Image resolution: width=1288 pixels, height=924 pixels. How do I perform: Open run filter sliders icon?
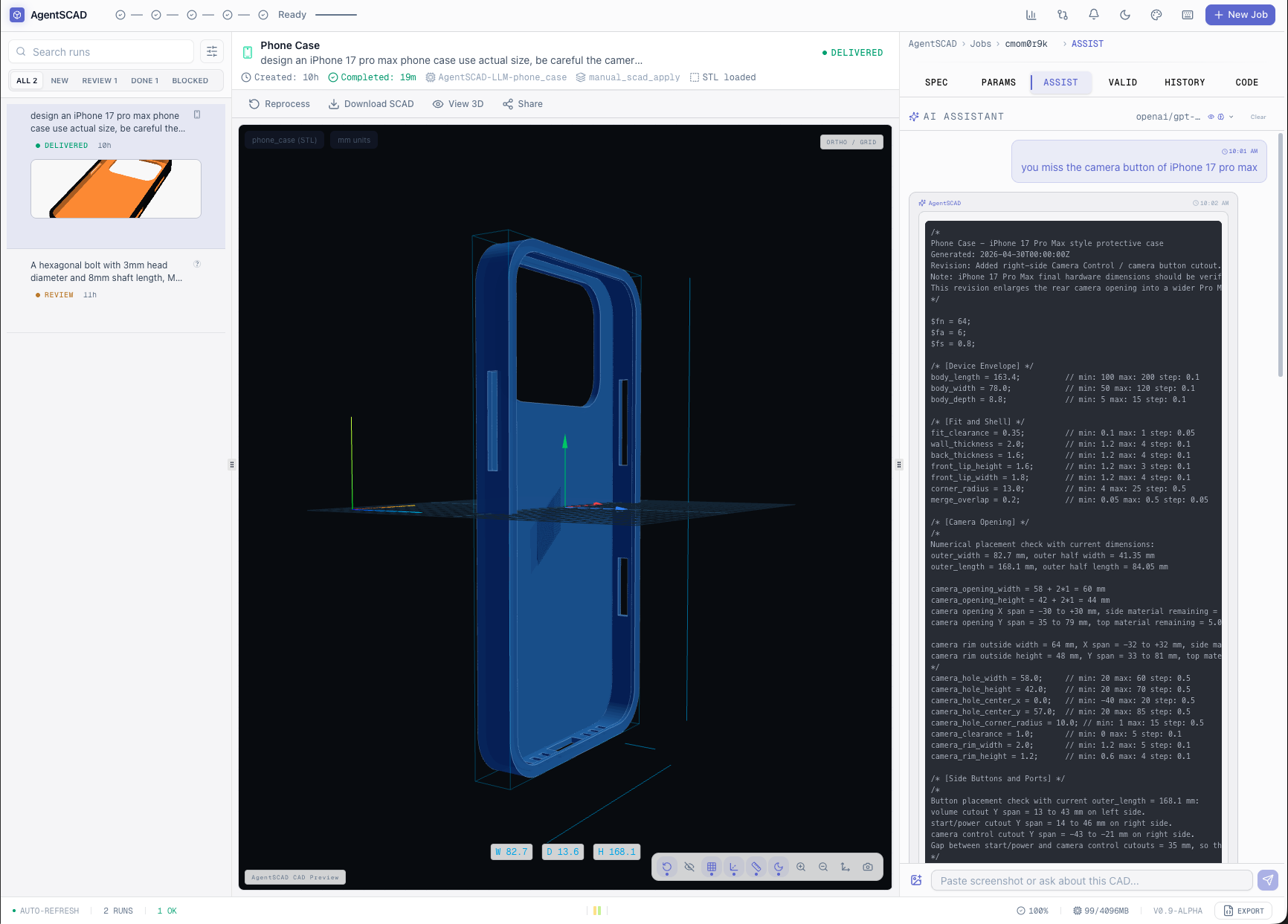pos(212,51)
